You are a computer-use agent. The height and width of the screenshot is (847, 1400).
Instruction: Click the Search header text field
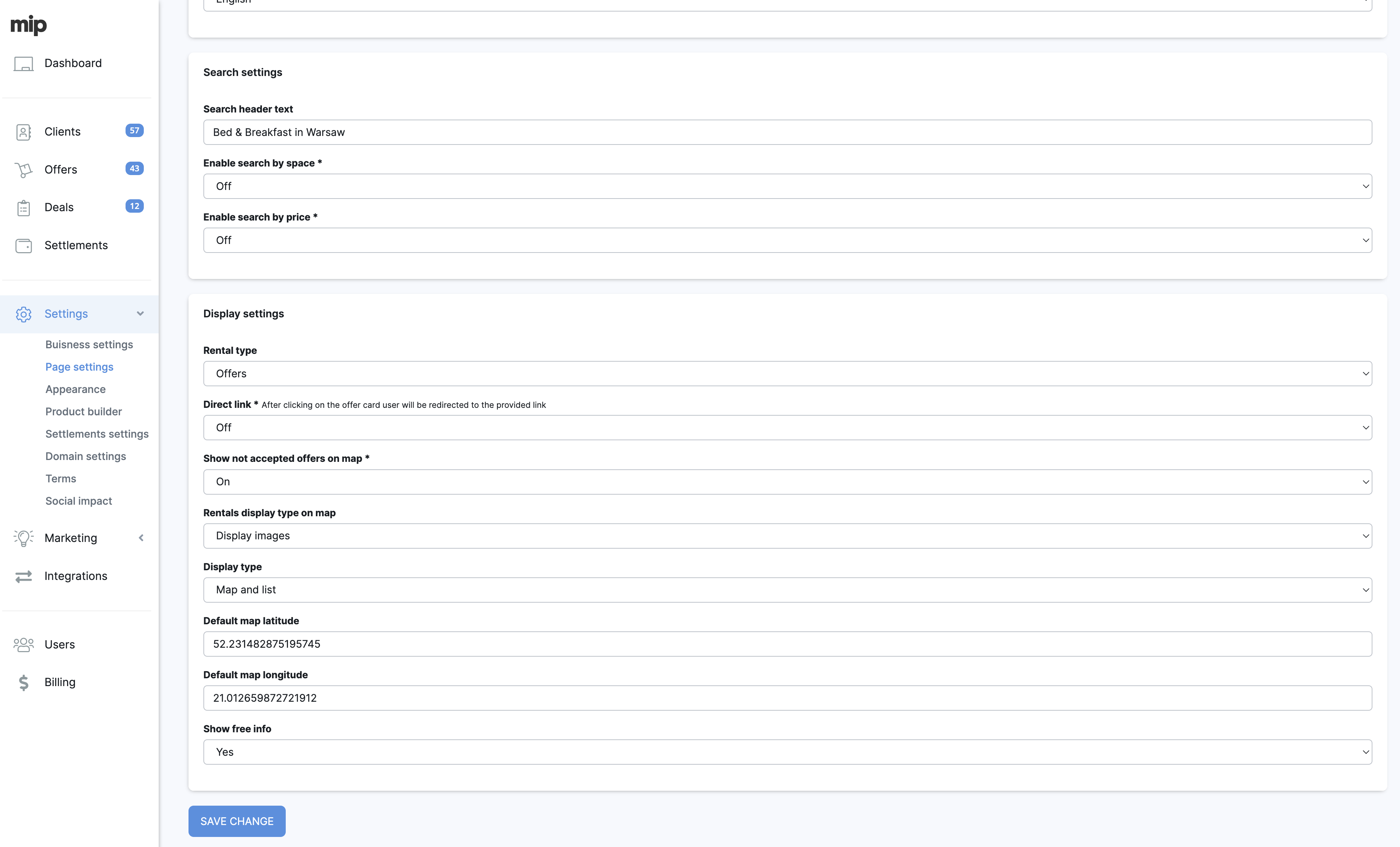[787, 132]
